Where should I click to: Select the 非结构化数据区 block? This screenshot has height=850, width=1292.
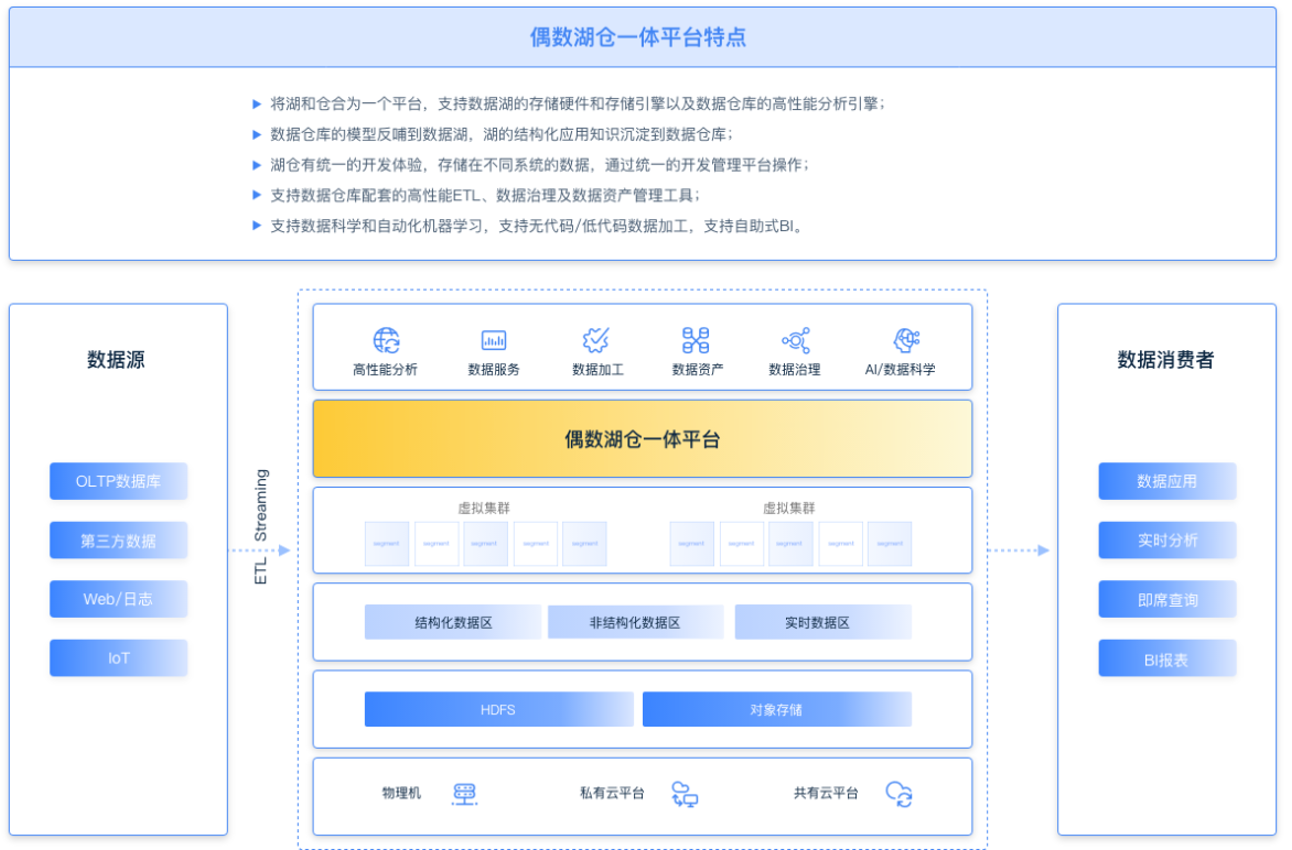point(635,622)
